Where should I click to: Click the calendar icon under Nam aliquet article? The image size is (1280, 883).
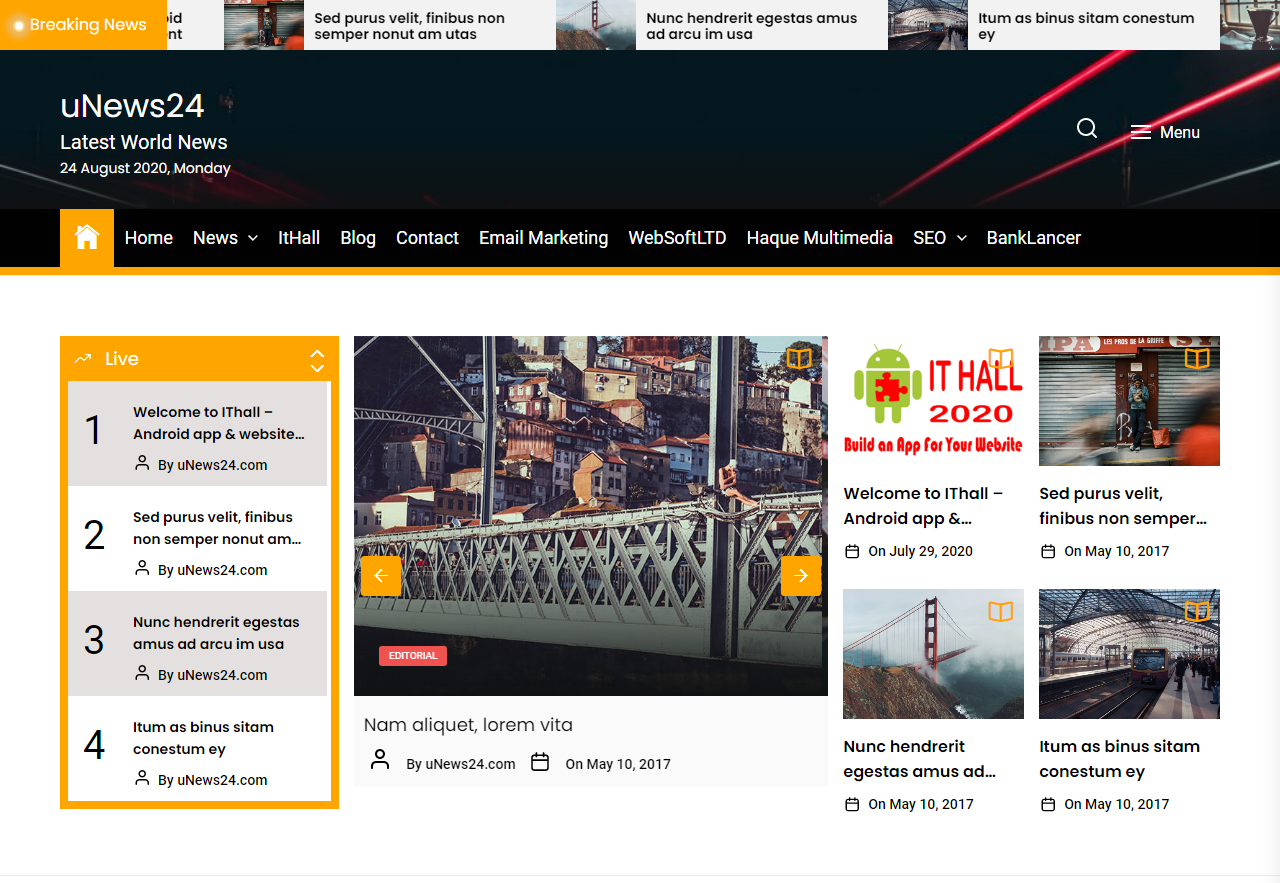tap(540, 761)
